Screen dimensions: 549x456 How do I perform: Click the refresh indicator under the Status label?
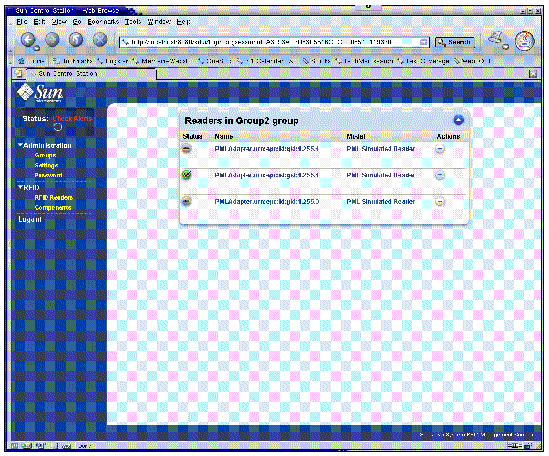tap(58, 127)
